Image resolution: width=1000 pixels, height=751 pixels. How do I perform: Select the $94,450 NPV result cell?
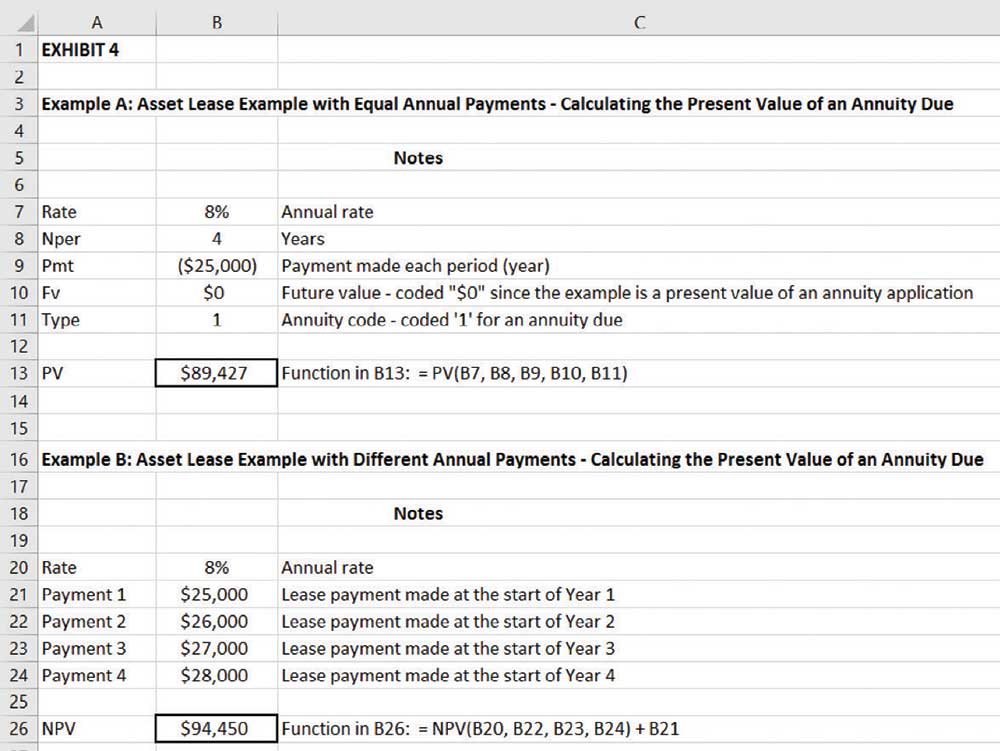point(217,729)
